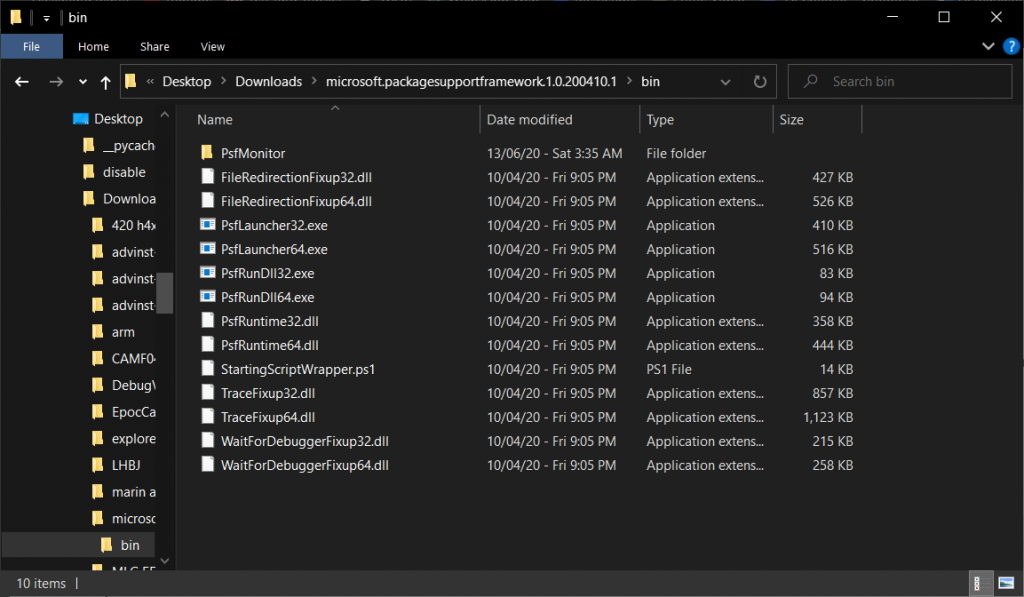The image size is (1024, 597).
Task: Click Downloads in the address breadcrumb
Action: (268, 82)
